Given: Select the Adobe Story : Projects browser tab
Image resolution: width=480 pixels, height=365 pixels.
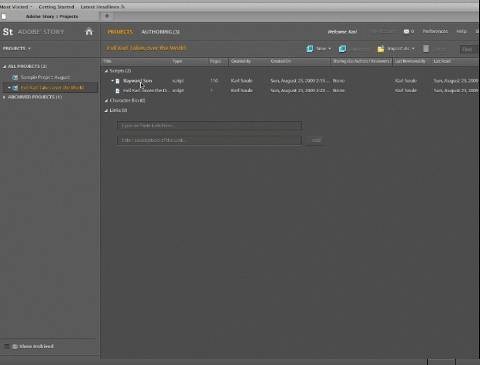Looking at the screenshot, I should [52, 16].
